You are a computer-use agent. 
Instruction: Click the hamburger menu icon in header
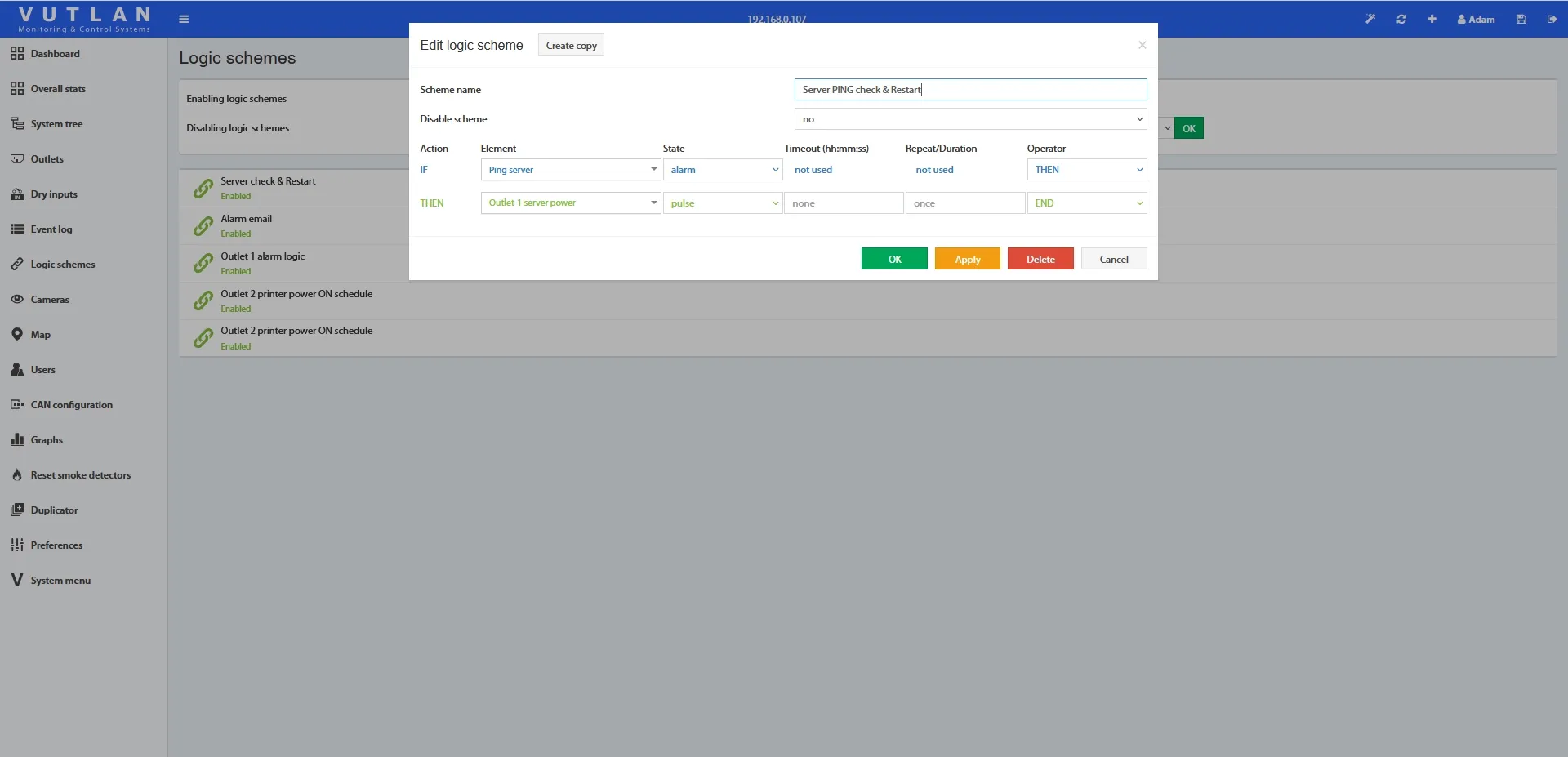click(184, 19)
